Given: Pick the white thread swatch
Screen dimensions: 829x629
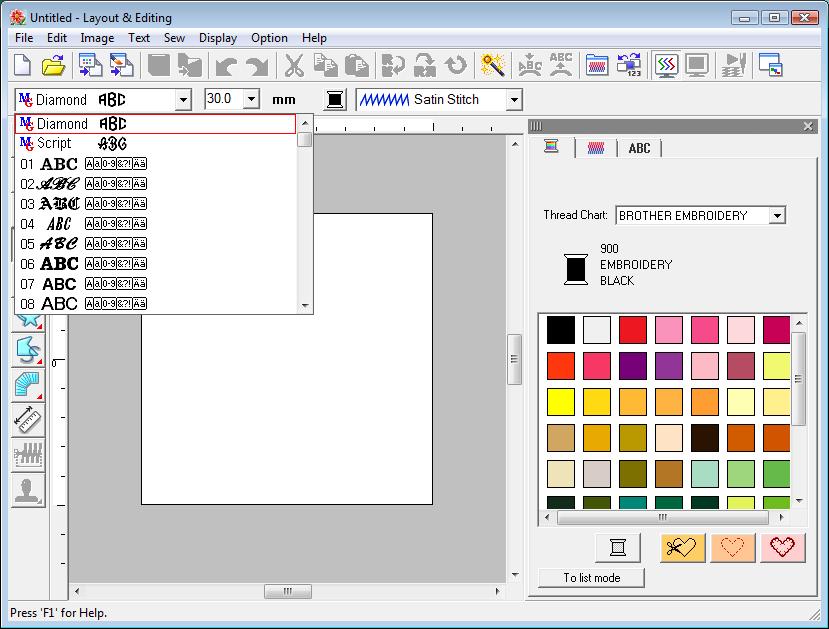Looking at the screenshot, I should click(x=596, y=330).
